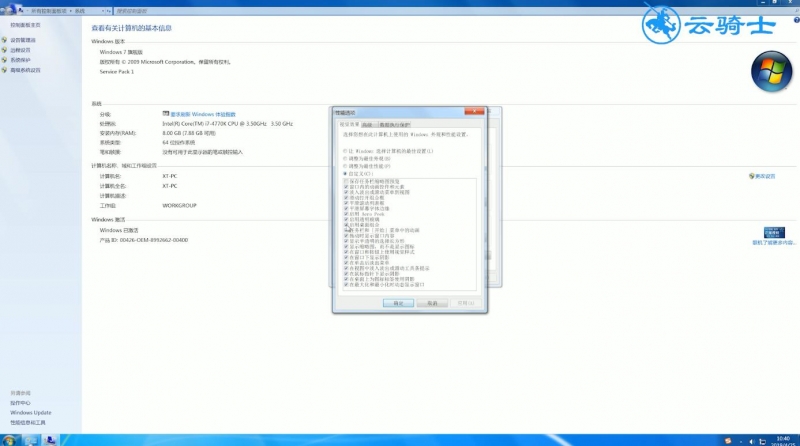Image resolution: width=800 pixels, height=446 pixels.
Task: Show hidden tray icons arrow
Action: coord(741,441)
